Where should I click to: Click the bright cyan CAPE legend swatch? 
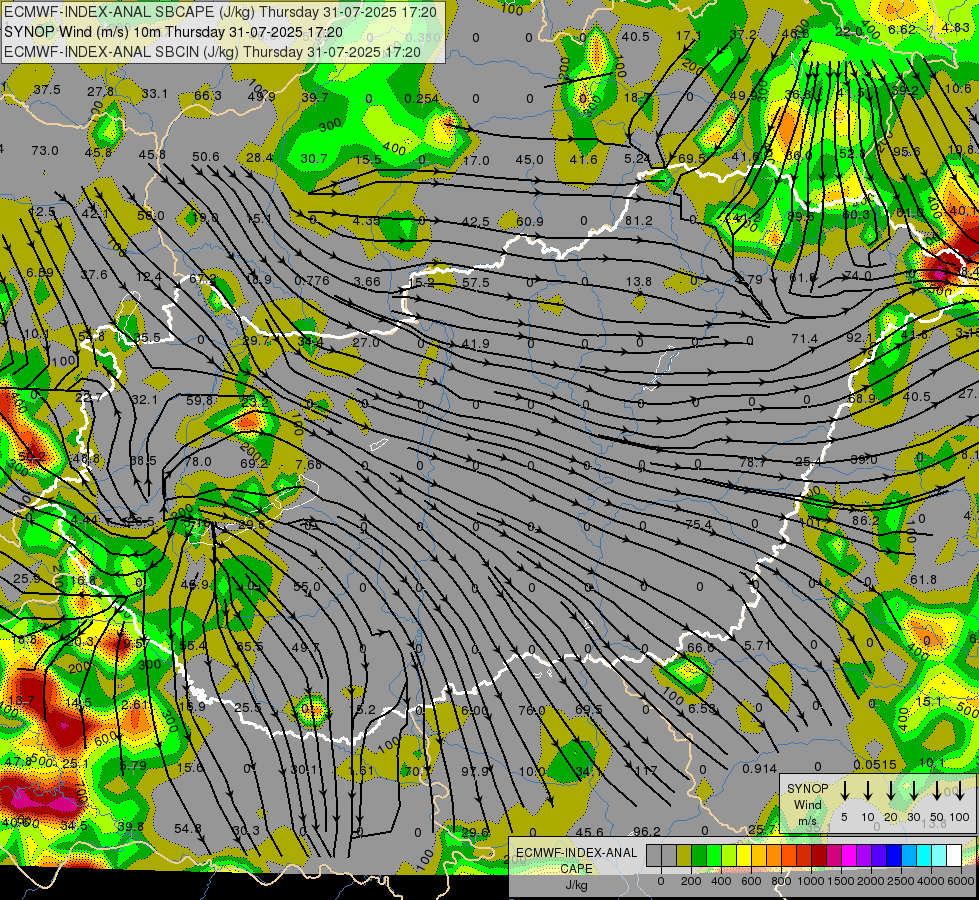923,856
